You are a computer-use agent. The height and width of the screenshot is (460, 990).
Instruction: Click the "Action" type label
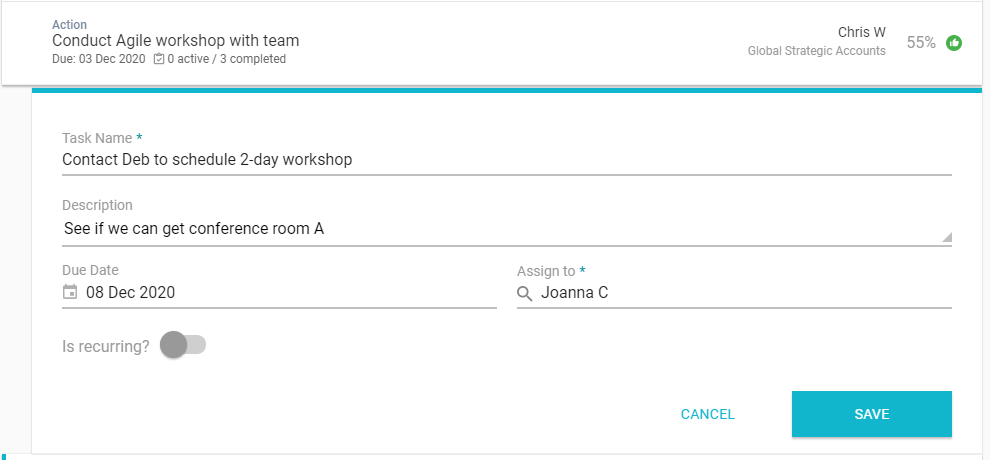(70, 23)
